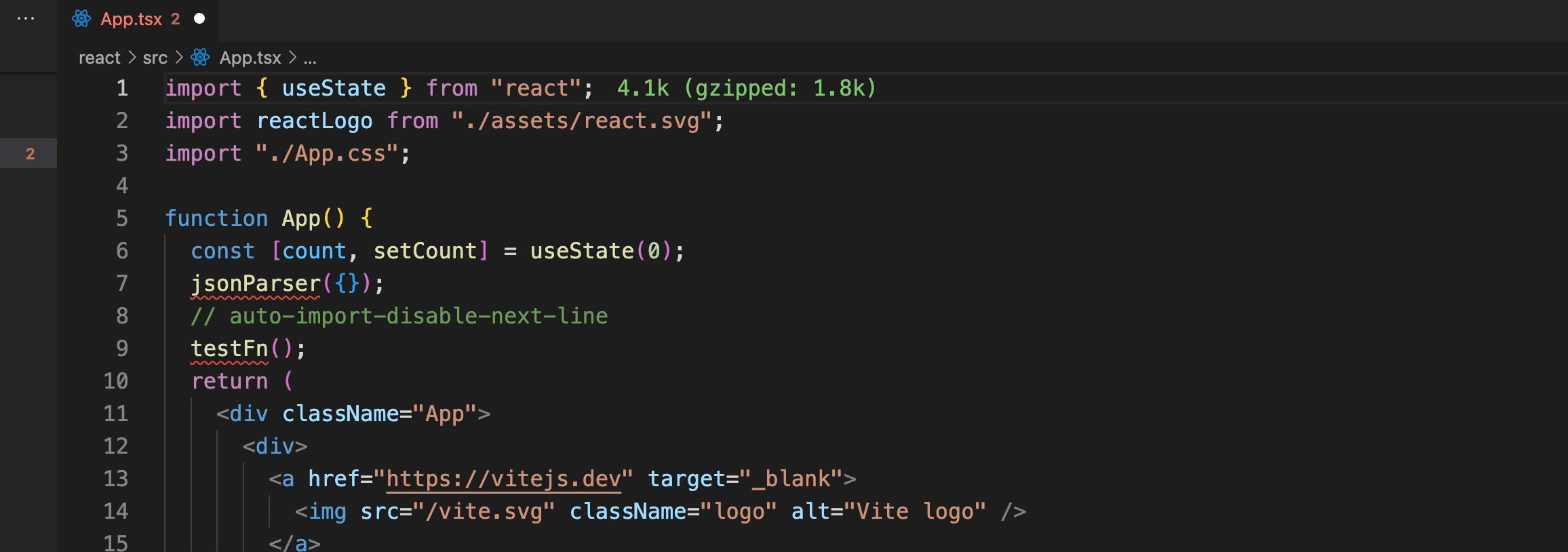Image resolution: width=1568 pixels, height=552 pixels.
Task: Click the problem count 2 on tab
Action: coord(175,19)
